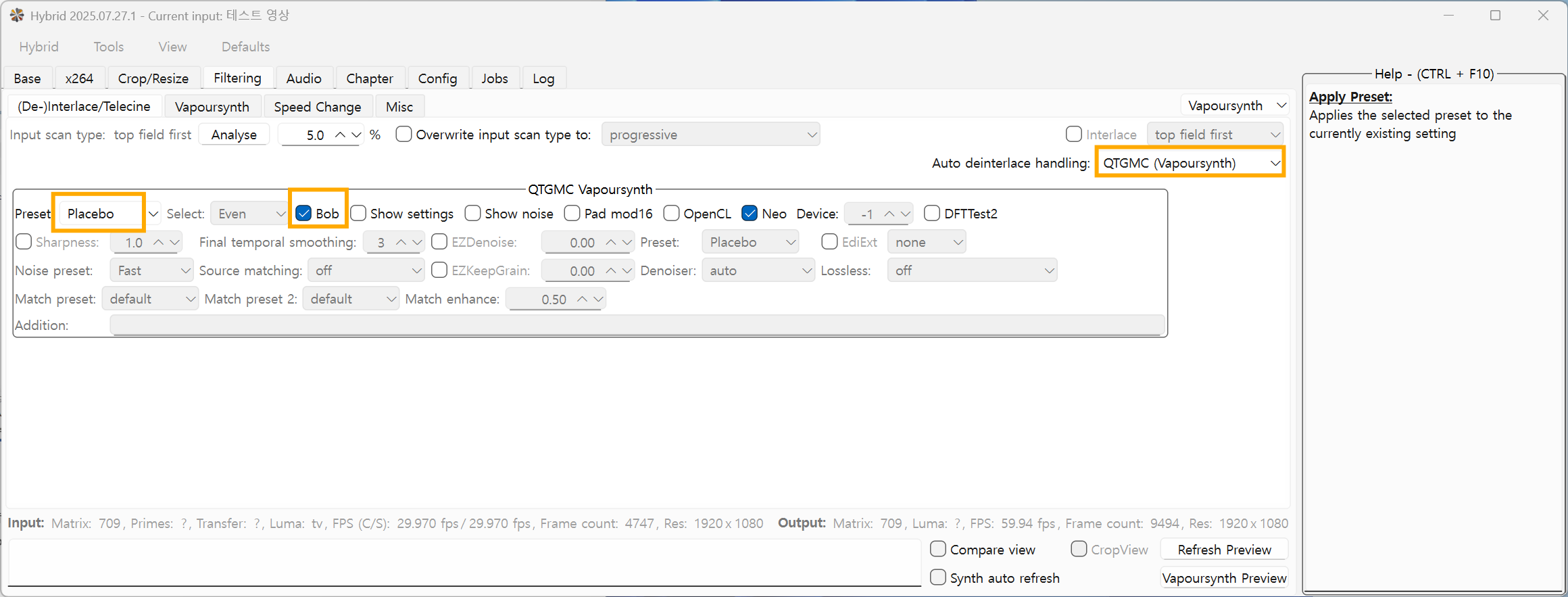1568x597 pixels.
Task: Open the Source matching dropdown
Action: 366,270
